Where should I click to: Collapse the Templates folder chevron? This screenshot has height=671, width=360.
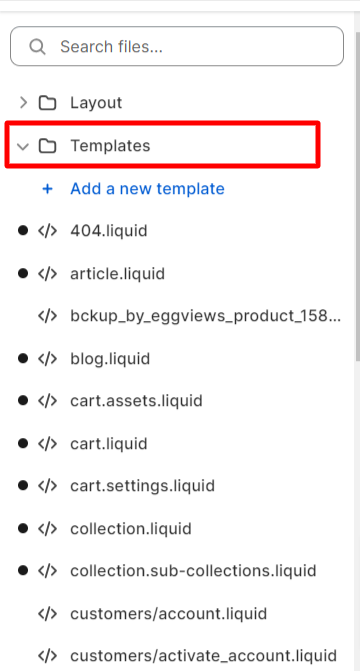coord(23,146)
